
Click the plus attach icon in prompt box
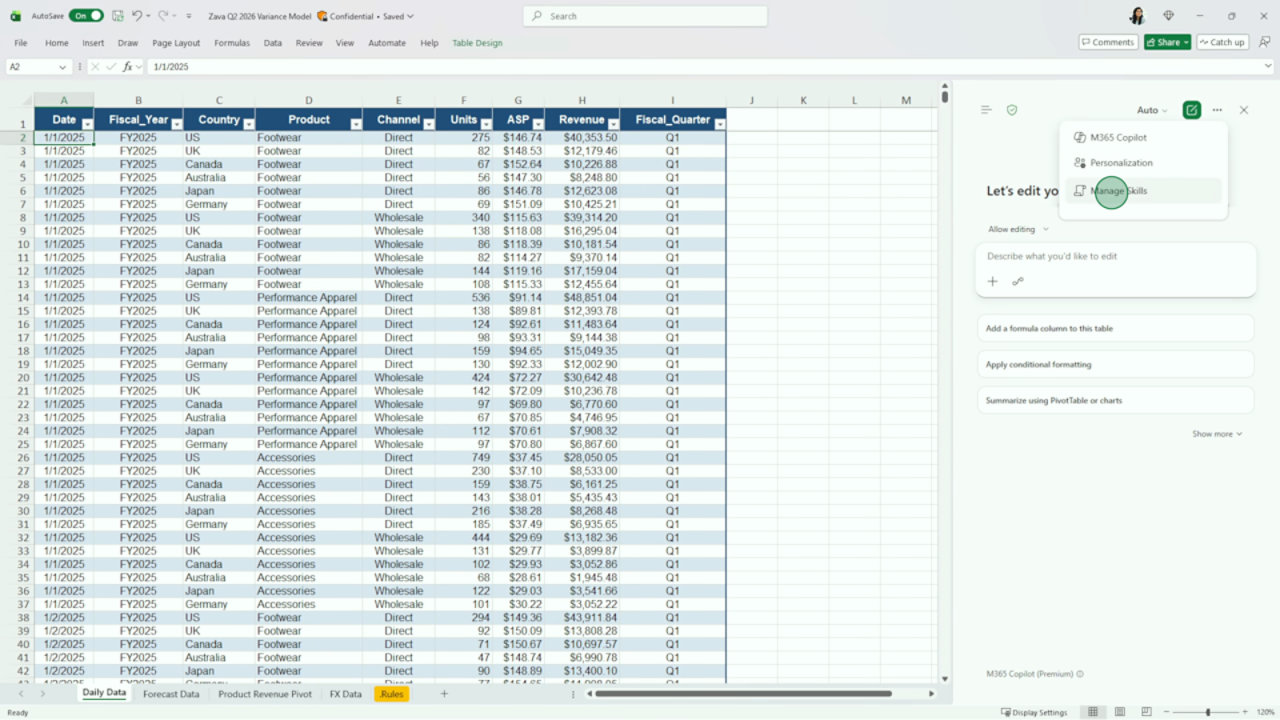pos(993,281)
